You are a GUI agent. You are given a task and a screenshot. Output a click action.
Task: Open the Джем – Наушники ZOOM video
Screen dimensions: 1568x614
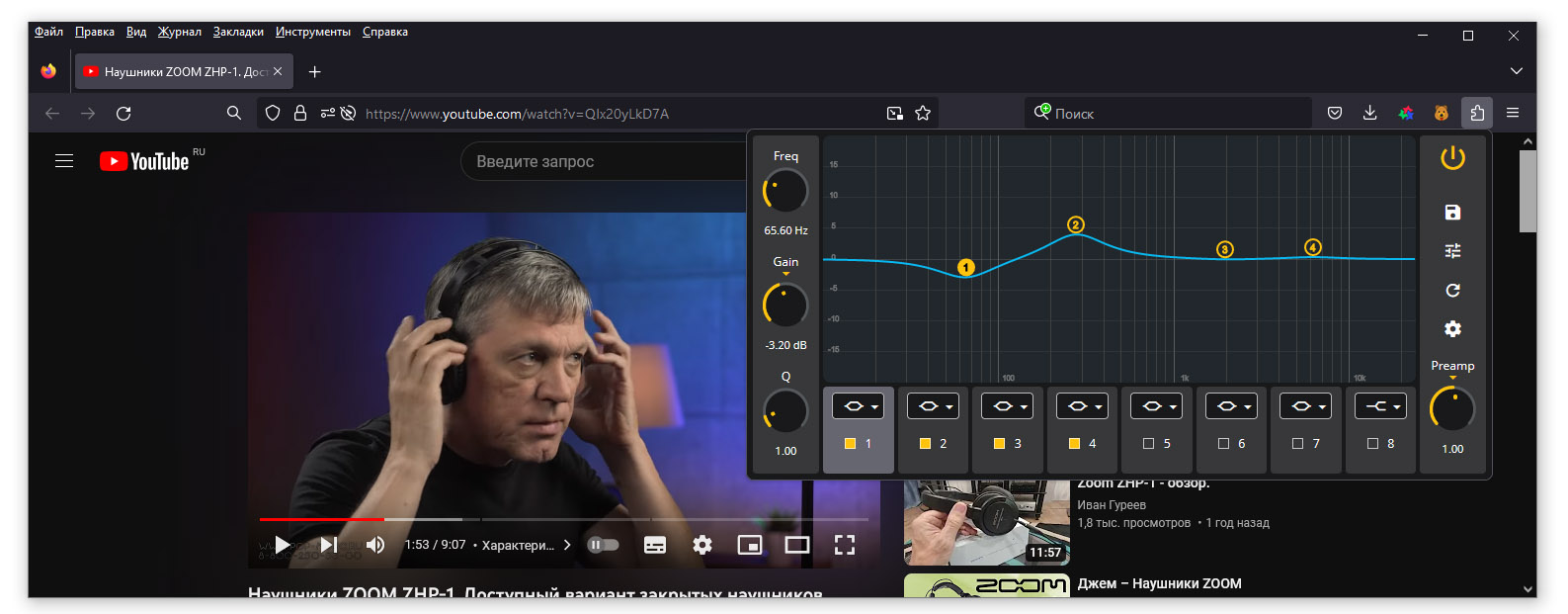tap(1160, 583)
